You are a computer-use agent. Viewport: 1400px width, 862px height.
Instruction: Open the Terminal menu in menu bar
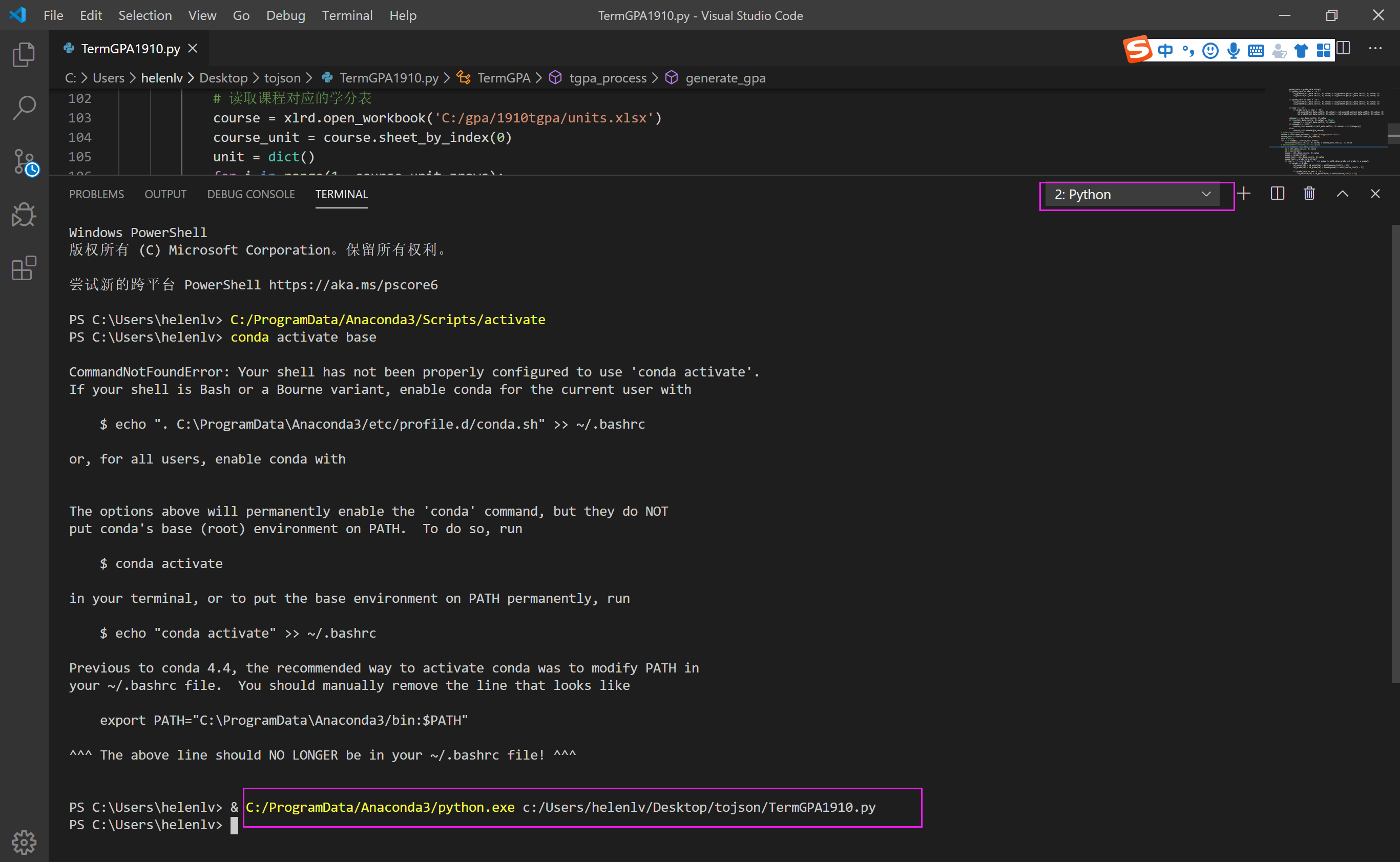[x=347, y=15]
